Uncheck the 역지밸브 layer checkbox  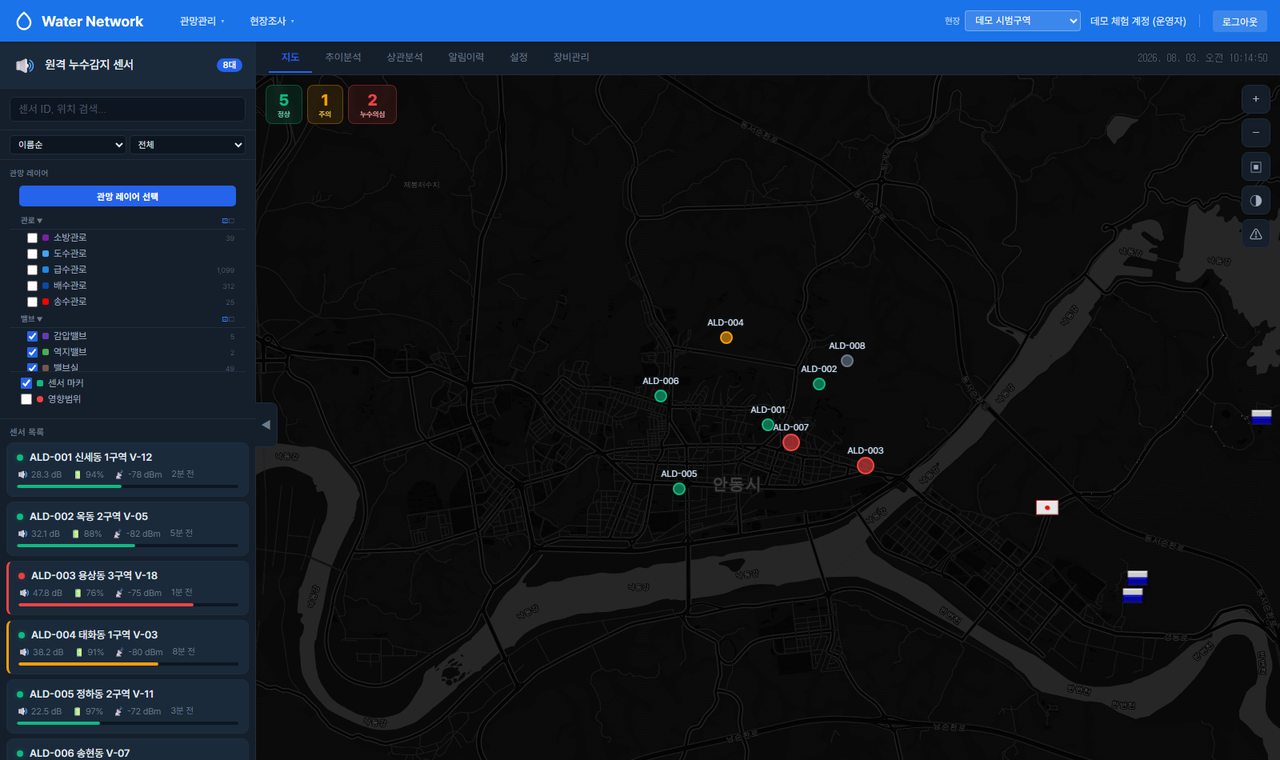[32, 352]
